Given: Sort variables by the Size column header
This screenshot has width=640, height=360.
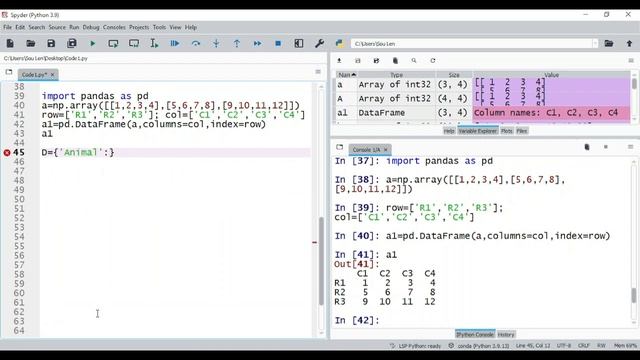Looking at the screenshot, I should point(454,75).
